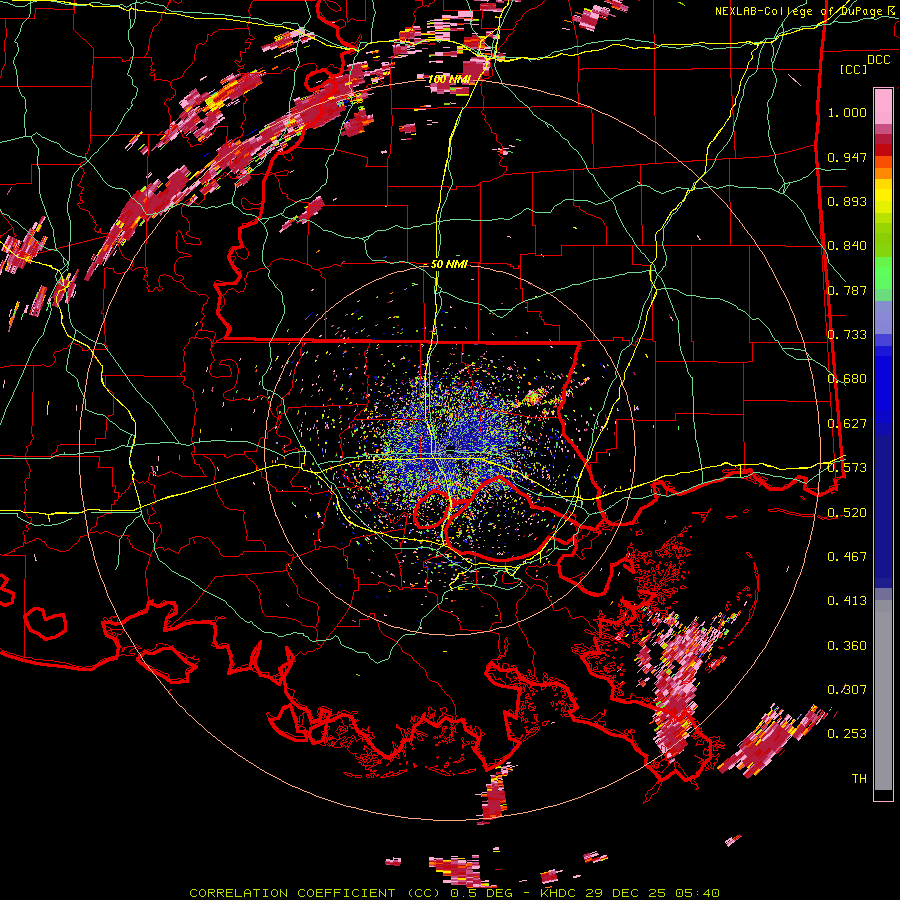Click the 50 NMI range ring label

tap(449, 265)
